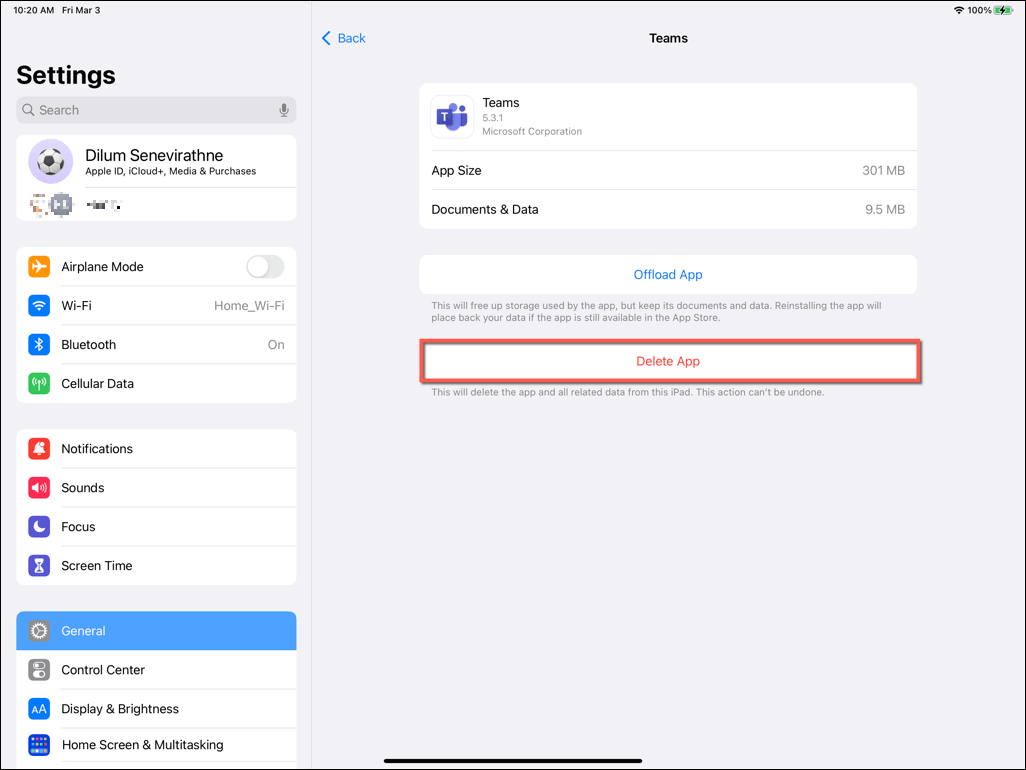Tap the Delete App button
This screenshot has width=1026, height=770.
click(668, 361)
